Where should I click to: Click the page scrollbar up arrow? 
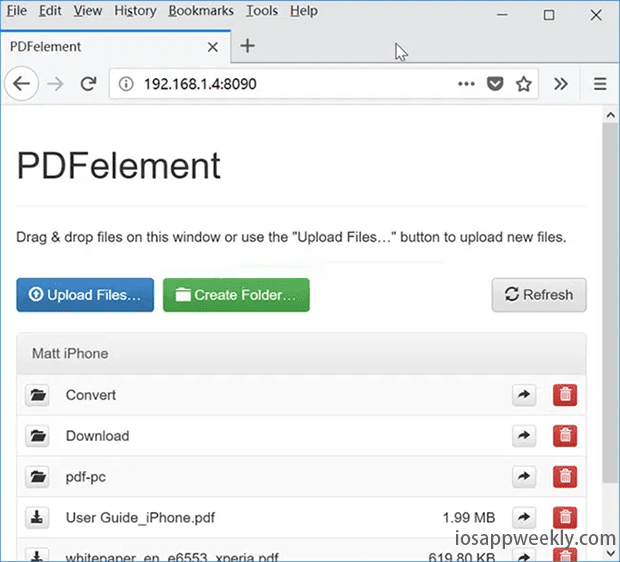click(611, 115)
